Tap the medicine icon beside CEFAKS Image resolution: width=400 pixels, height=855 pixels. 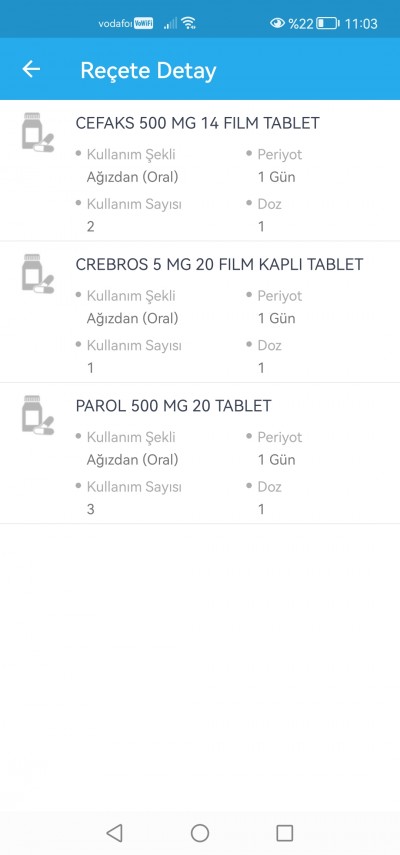38,133
